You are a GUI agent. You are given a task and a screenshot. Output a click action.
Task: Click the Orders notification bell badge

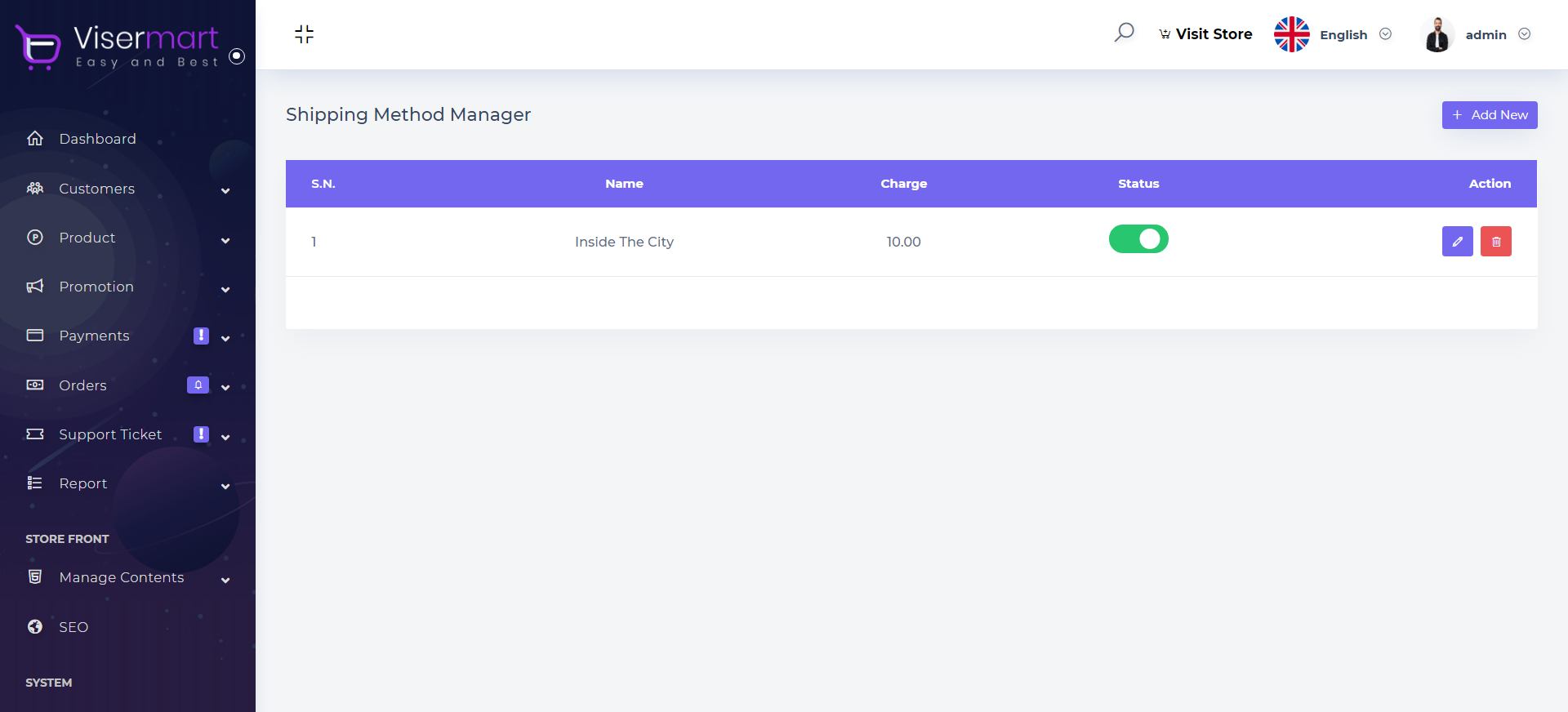click(198, 385)
